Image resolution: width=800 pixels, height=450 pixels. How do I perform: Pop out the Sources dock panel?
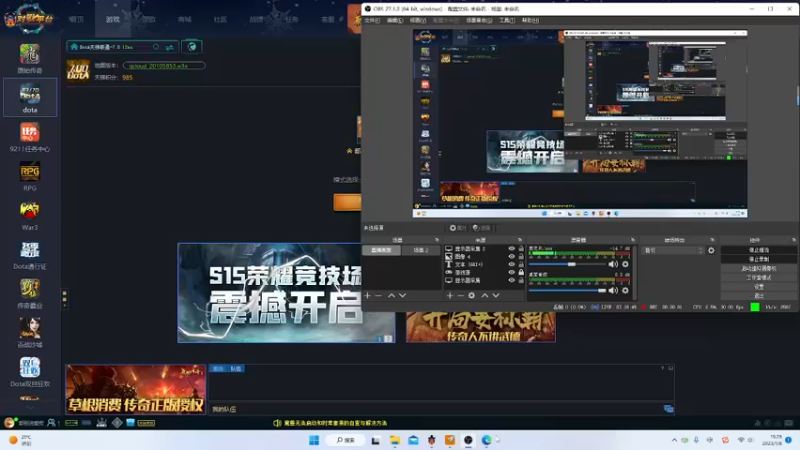pyautogui.click(x=520, y=240)
